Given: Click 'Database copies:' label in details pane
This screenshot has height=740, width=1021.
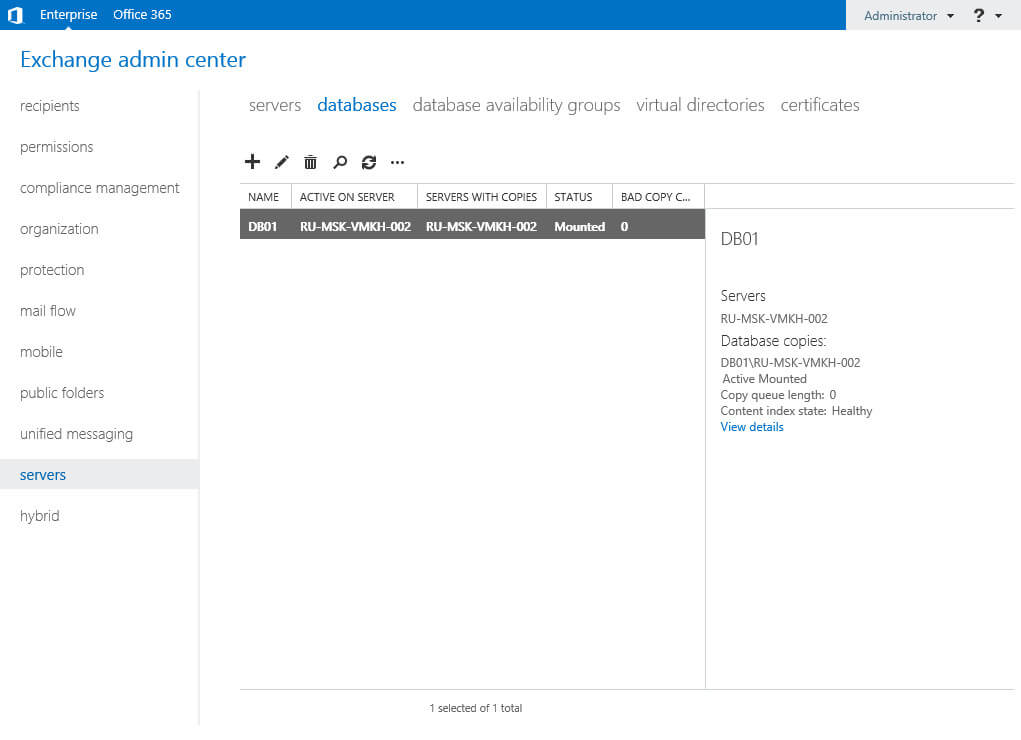Looking at the screenshot, I should tap(773, 341).
